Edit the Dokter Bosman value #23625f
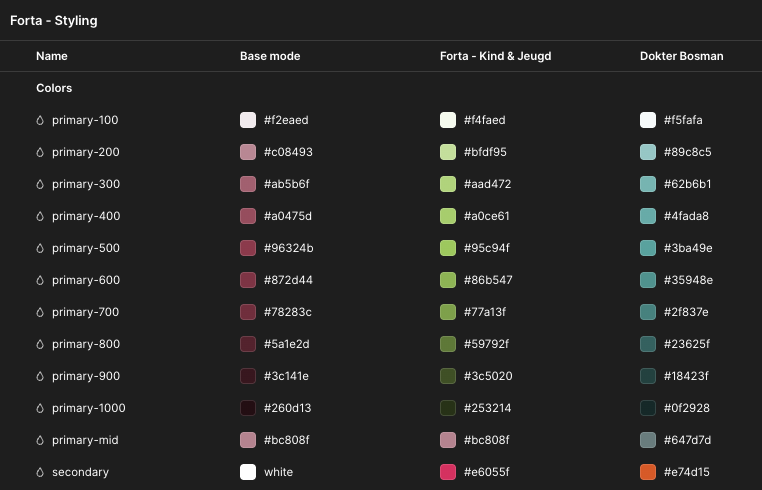 tap(687, 344)
